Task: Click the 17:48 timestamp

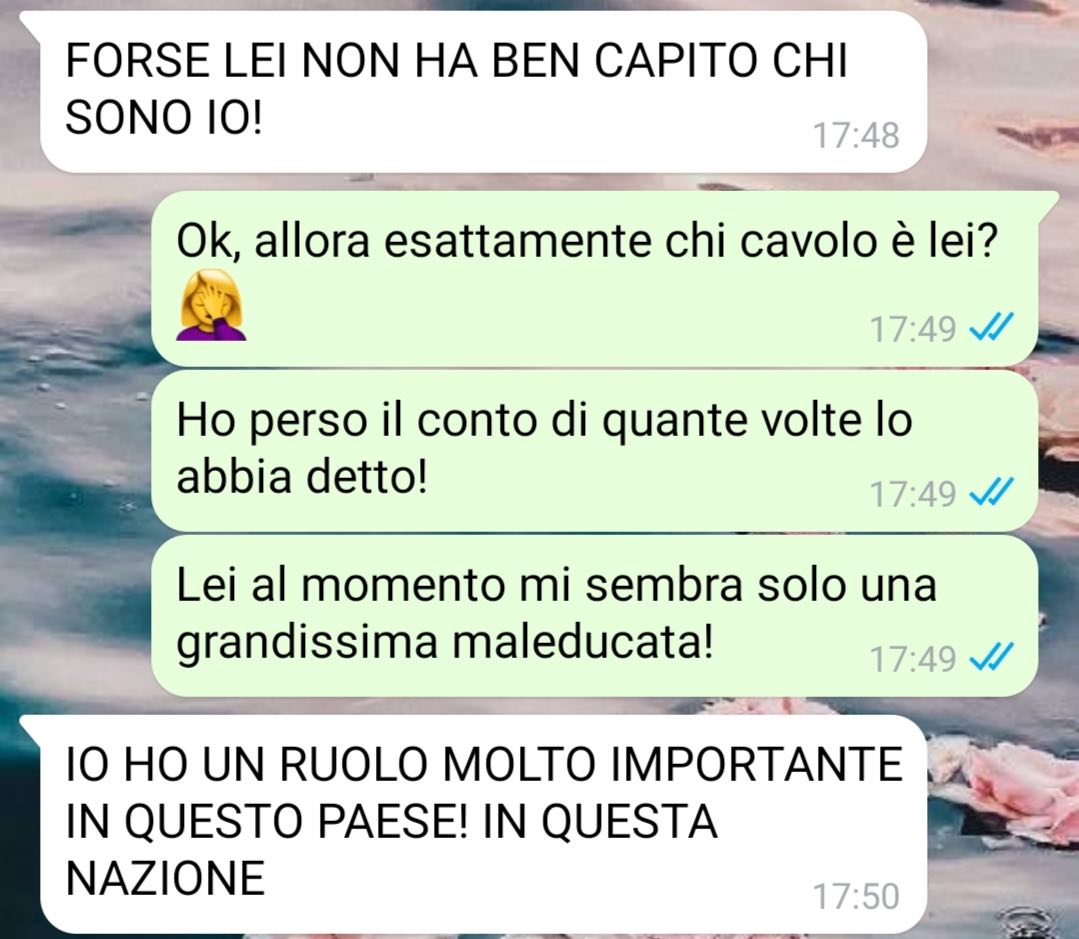Action: tap(856, 136)
